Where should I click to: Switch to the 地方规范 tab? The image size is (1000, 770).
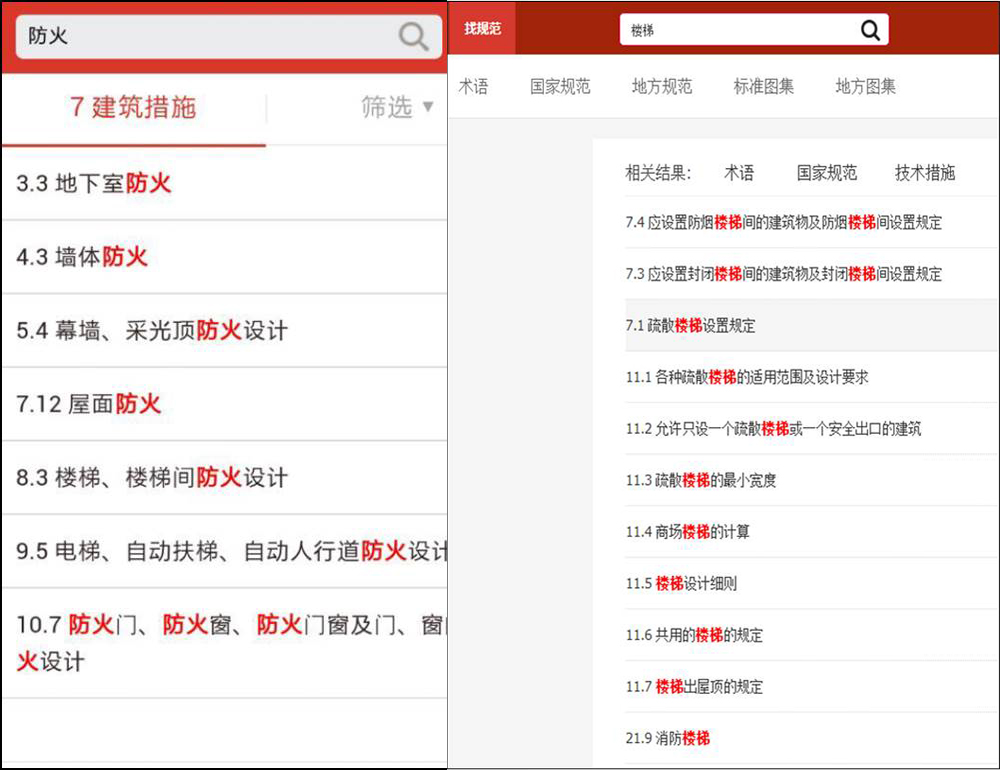661,87
